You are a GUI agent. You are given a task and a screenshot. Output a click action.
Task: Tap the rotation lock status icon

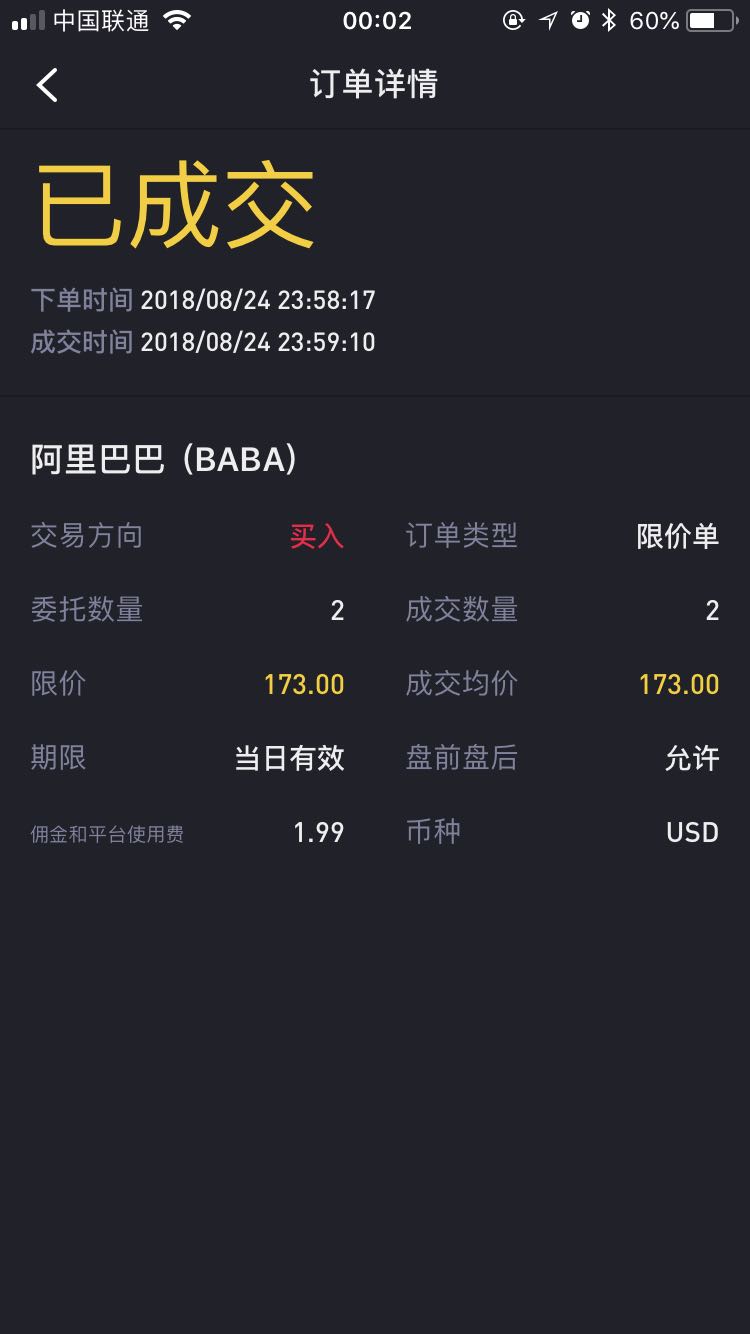click(x=513, y=20)
